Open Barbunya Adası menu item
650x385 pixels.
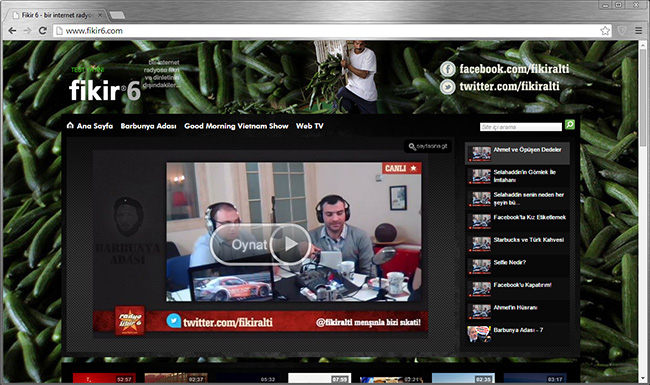point(148,126)
